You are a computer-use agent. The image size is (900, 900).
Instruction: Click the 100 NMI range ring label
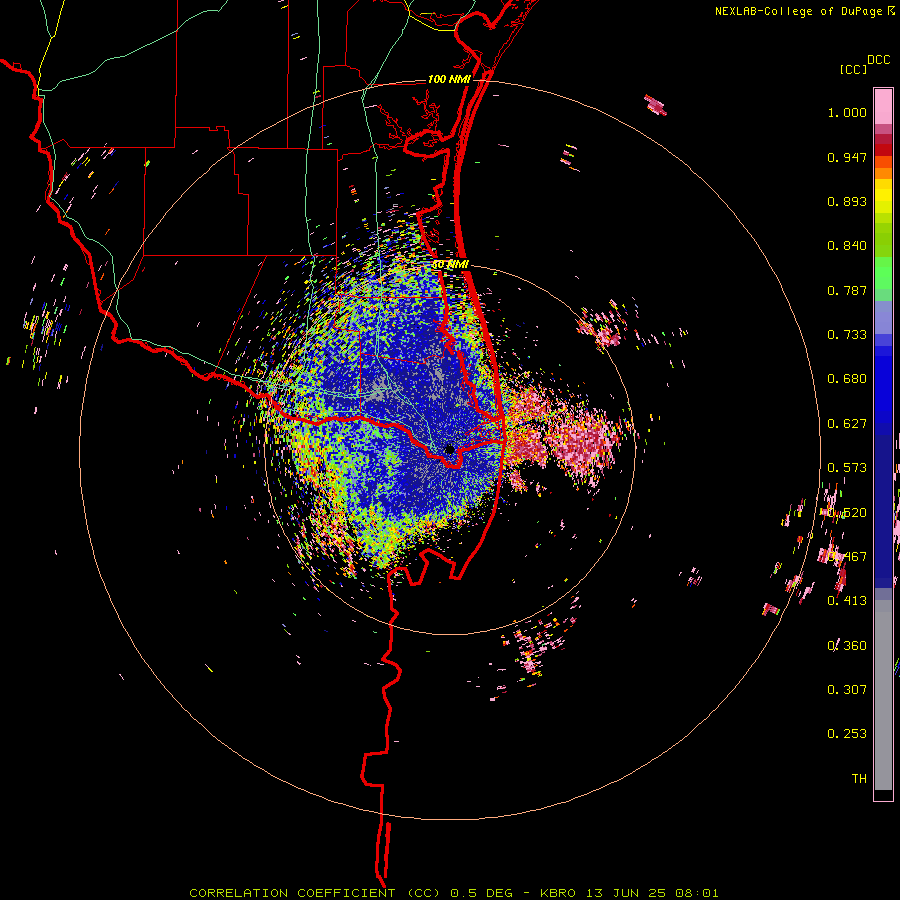[x=449, y=79]
